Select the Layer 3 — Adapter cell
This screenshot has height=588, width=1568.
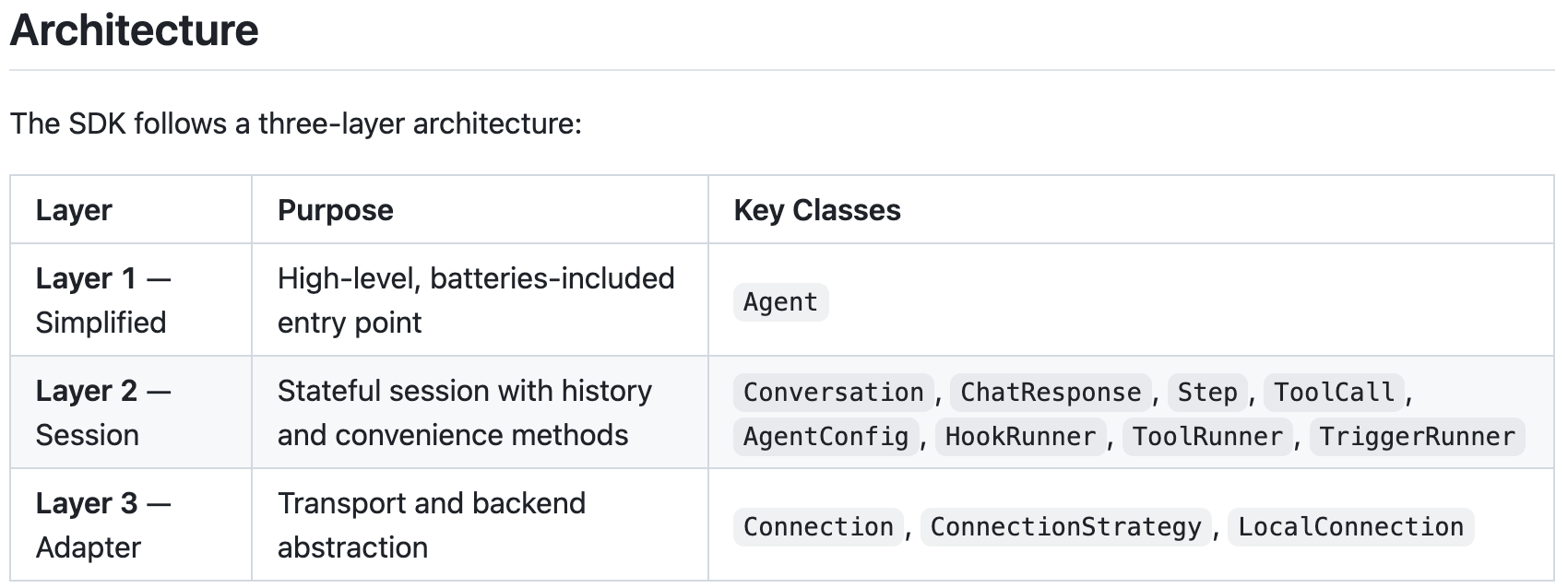pyautogui.click(x=131, y=525)
